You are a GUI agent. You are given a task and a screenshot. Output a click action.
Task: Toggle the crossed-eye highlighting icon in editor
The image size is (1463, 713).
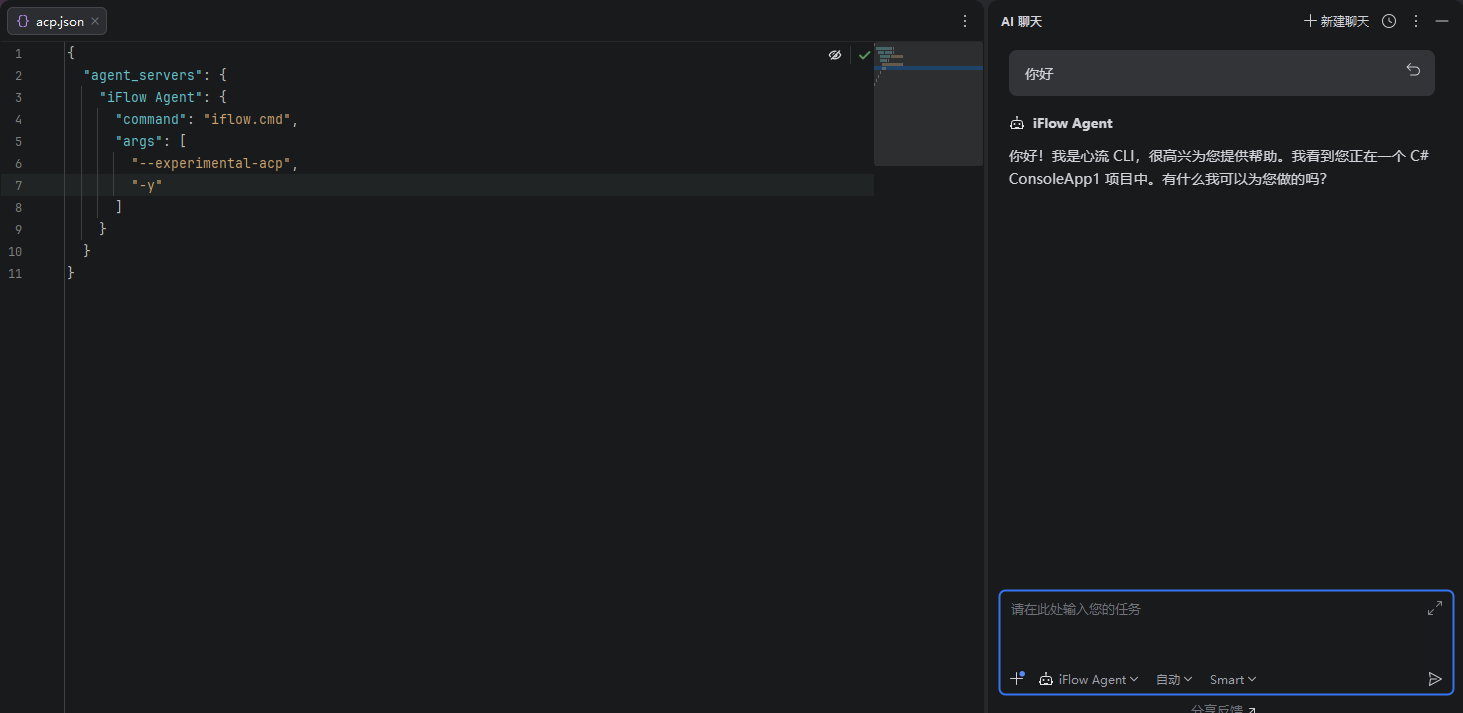pos(835,55)
